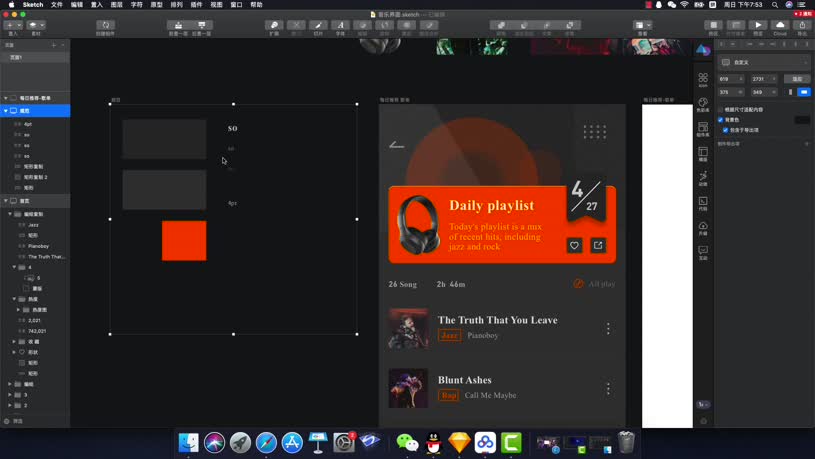
Task: Select the landscape orientation toggle button
Action: (x=804, y=92)
